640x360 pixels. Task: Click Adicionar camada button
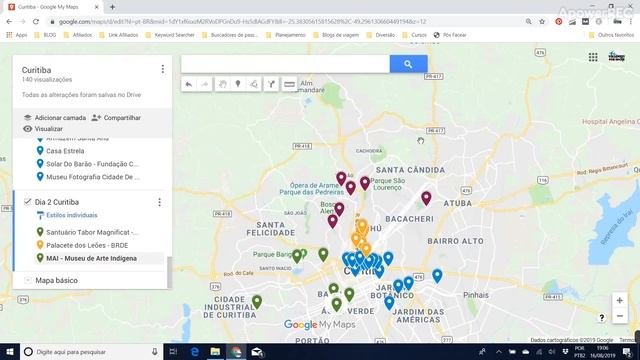55,118
